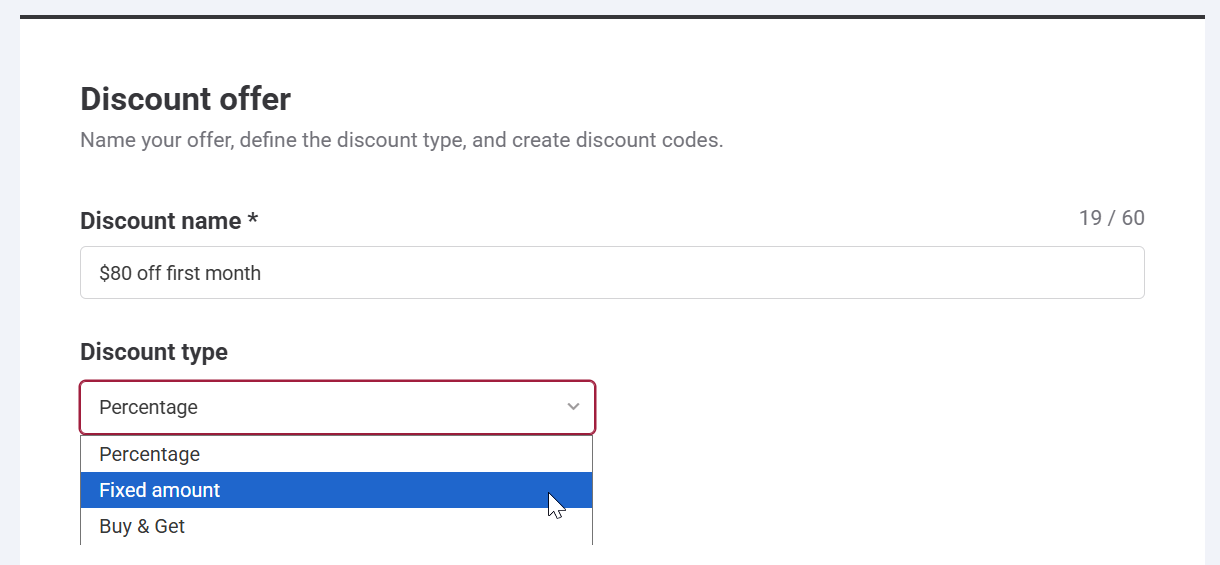Image resolution: width=1220 pixels, height=565 pixels.
Task: Select the Fixed amount option
Action: point(160,490)
